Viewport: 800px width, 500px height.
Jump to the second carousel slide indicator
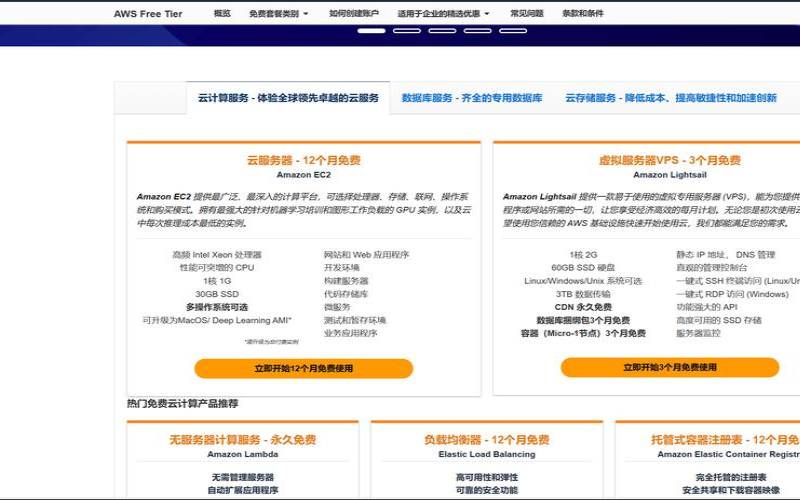[x=407, y=31]
